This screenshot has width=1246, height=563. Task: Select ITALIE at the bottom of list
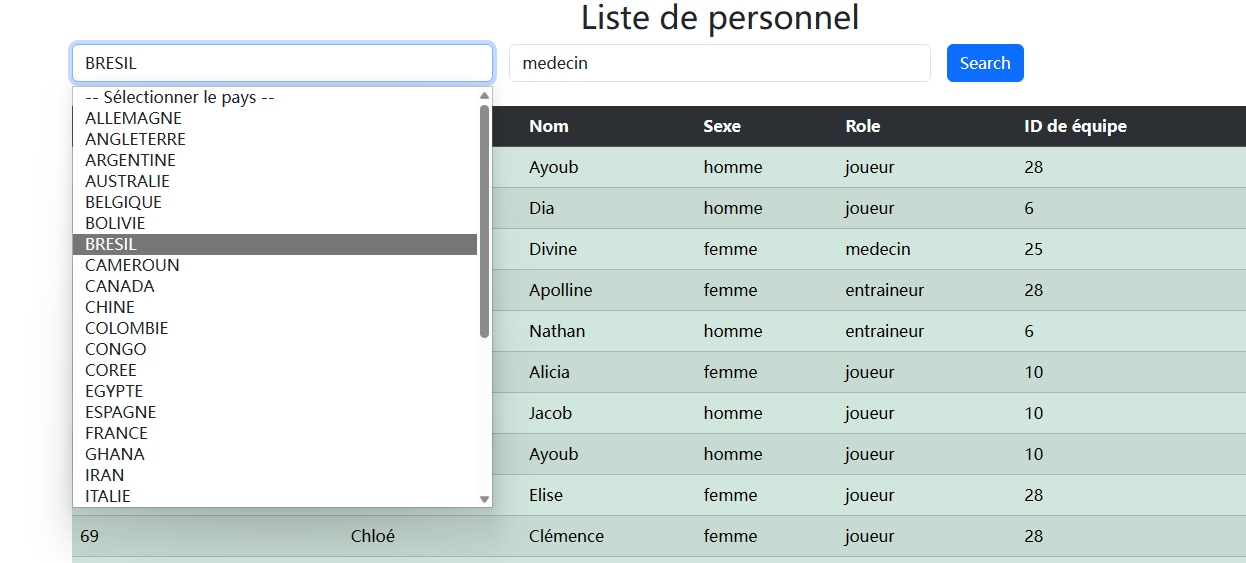point(108,496)
